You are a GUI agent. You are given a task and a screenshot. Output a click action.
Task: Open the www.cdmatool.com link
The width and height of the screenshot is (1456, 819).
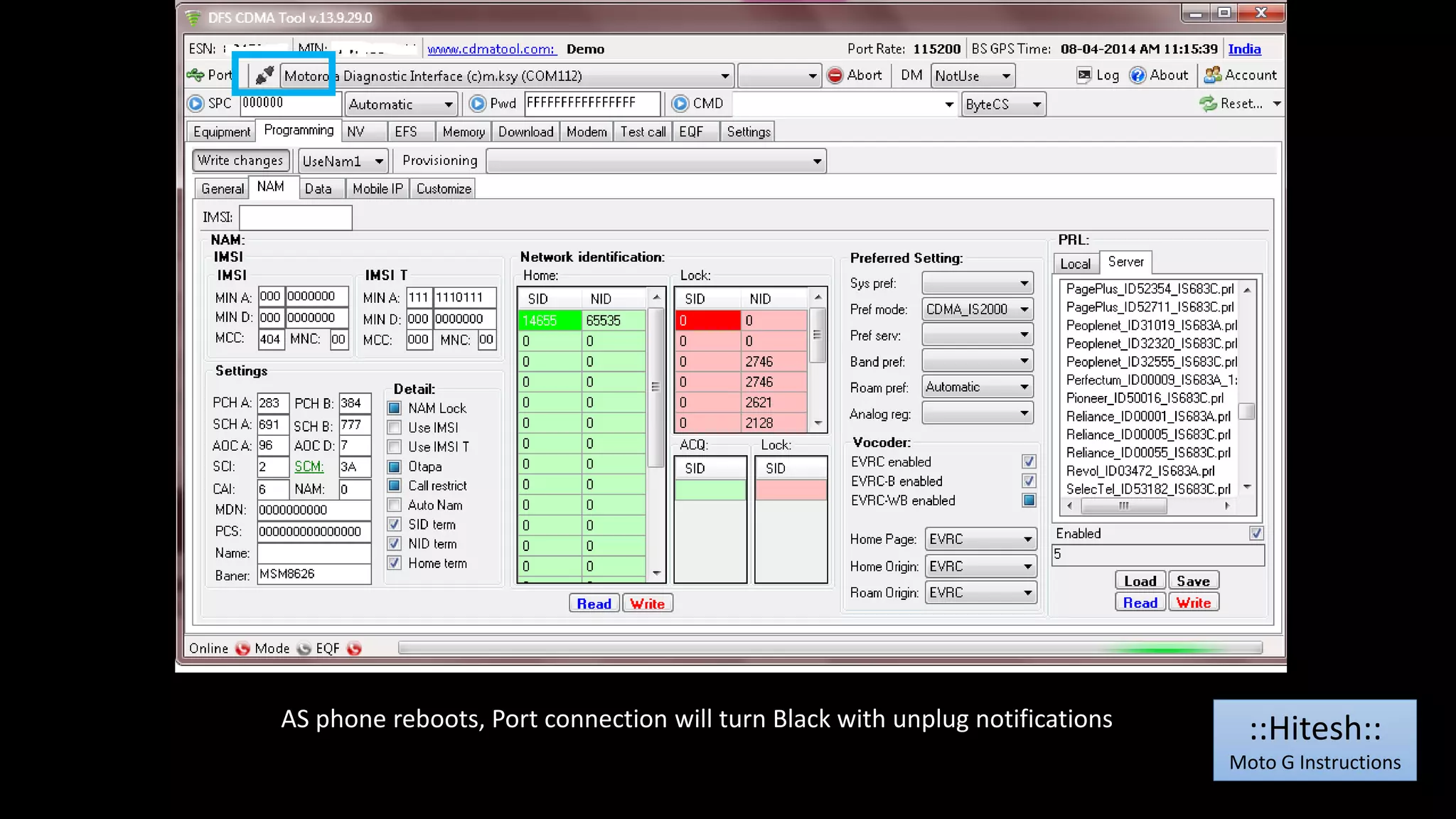click(x=491, y=49)
